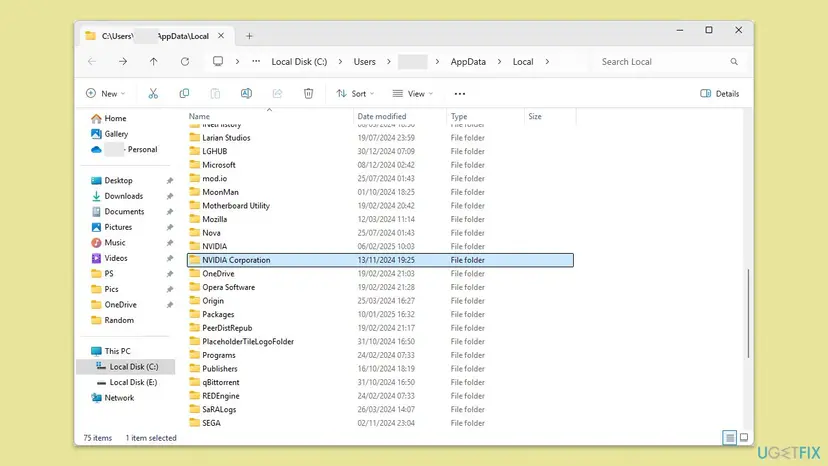Select the Mozilla folder row
828x466 pixels.
pyautogui.click(x=380, y=219)
